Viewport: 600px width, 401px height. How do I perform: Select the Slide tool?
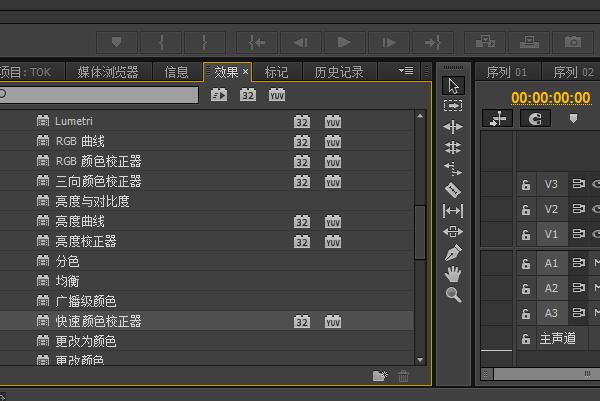coord(453,231)
